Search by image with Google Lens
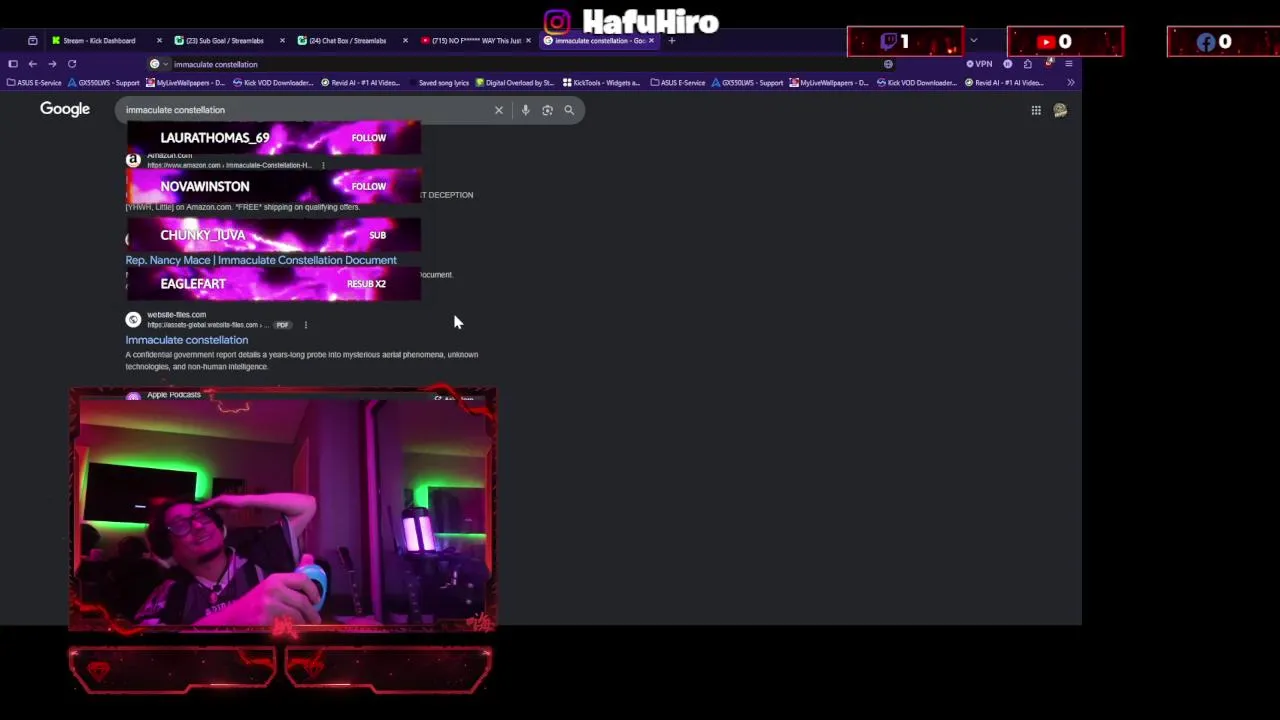Image resolution: width=1280 pixels, height=720 pixels. click(547, 110)
